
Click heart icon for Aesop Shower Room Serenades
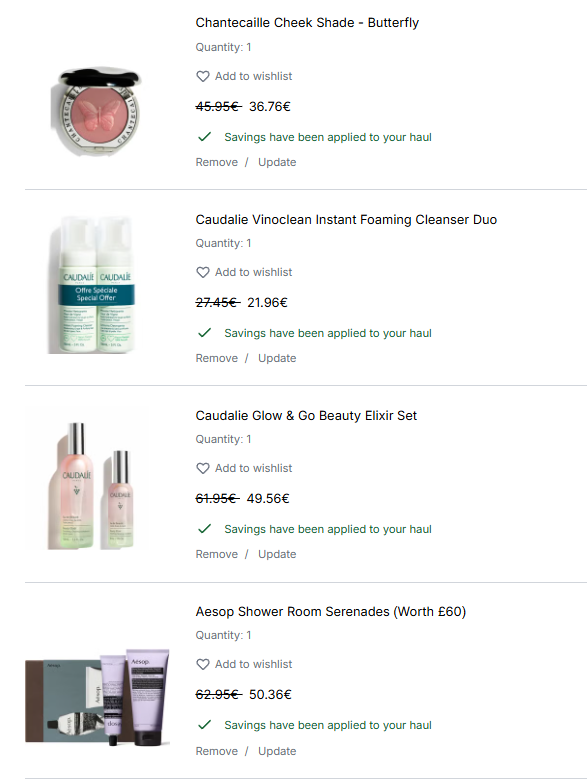tap(203, 664)
